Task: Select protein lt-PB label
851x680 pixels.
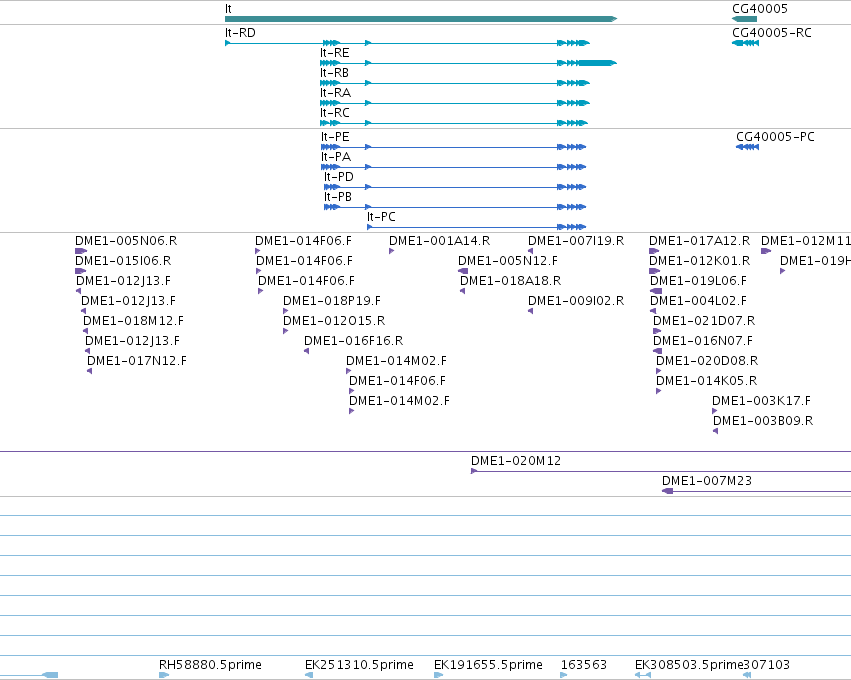Action: (x=338, y=197)
